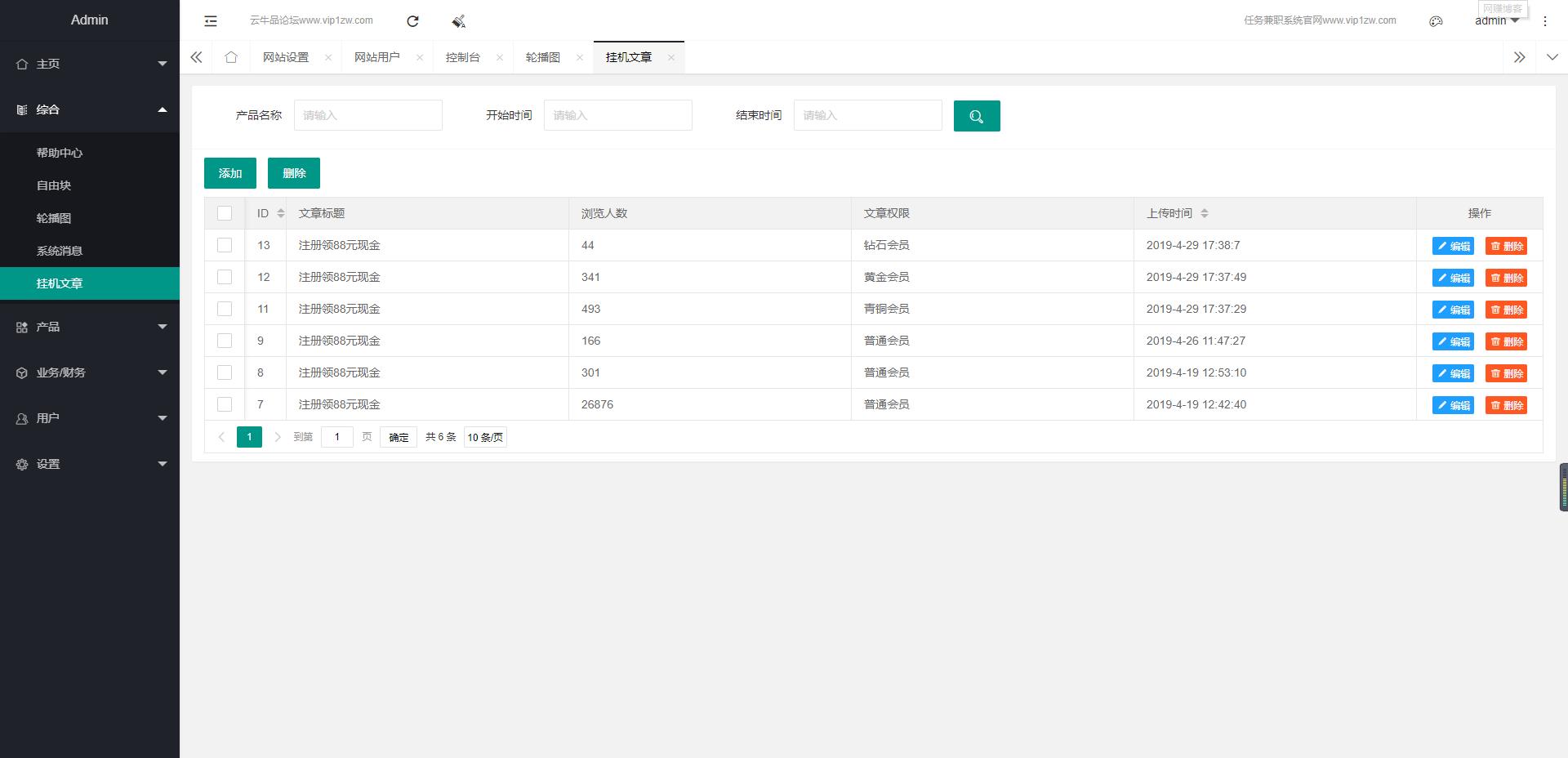Open the home tab icon
Viewport: 1568px width, 758px height.
click(x=231, y=57)
